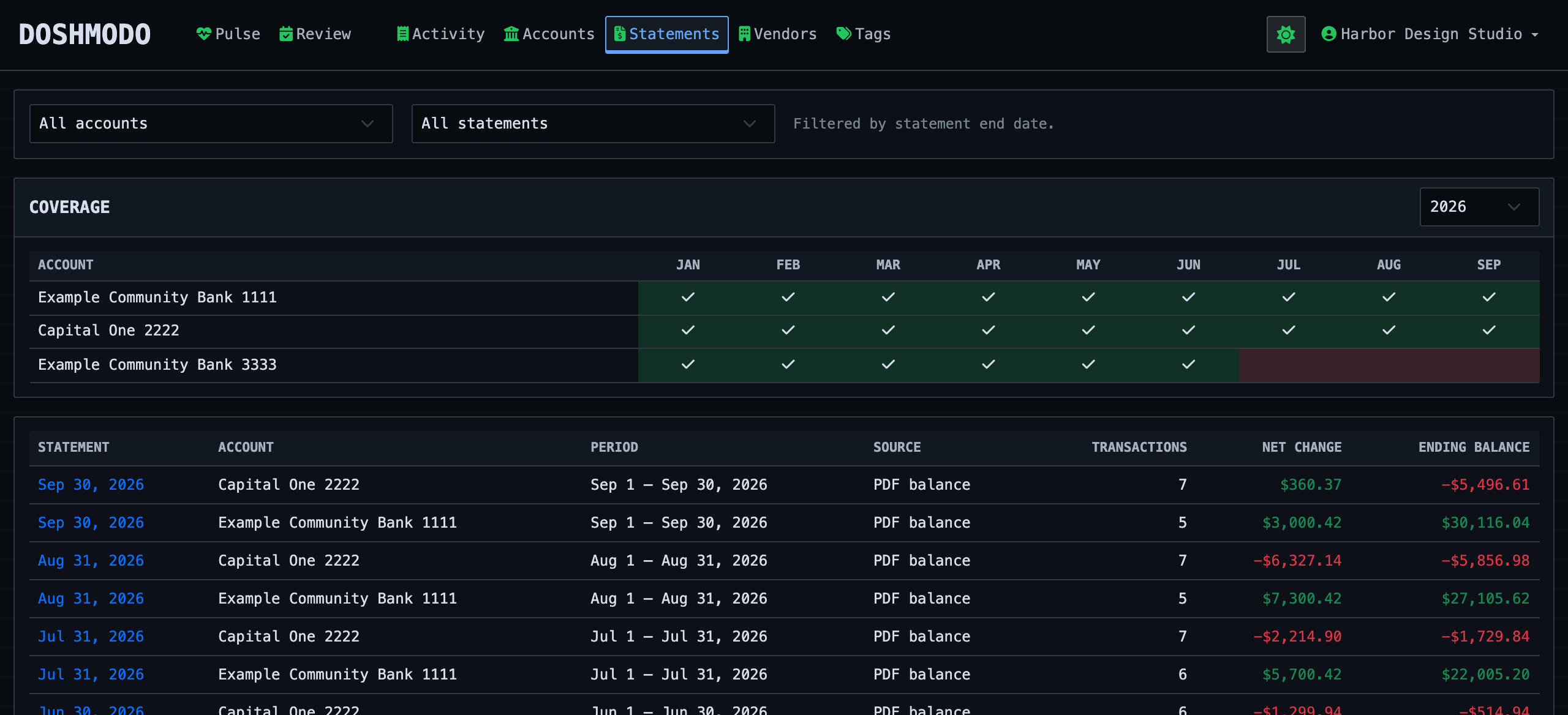Click the Review calendar-check icon
Viewport: 1568px width, 715px height.
[286, 34]
